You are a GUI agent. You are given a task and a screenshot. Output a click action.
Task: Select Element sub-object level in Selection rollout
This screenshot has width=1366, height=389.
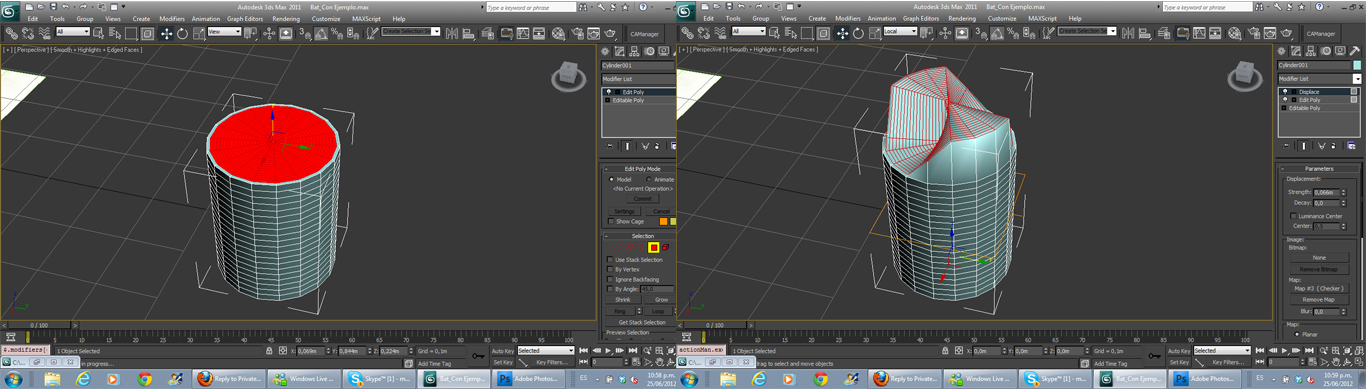pyautogui.click(x=665, y=247)
